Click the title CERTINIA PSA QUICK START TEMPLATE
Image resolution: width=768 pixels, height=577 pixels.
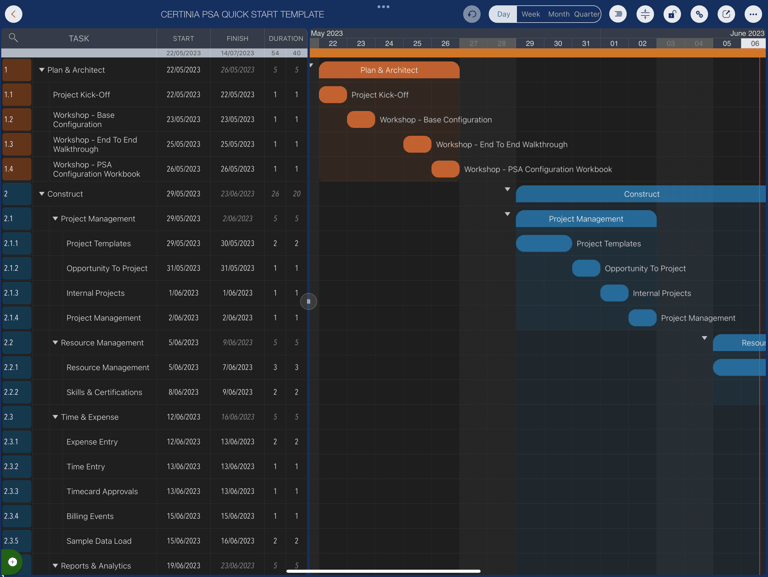pos(242,15)
